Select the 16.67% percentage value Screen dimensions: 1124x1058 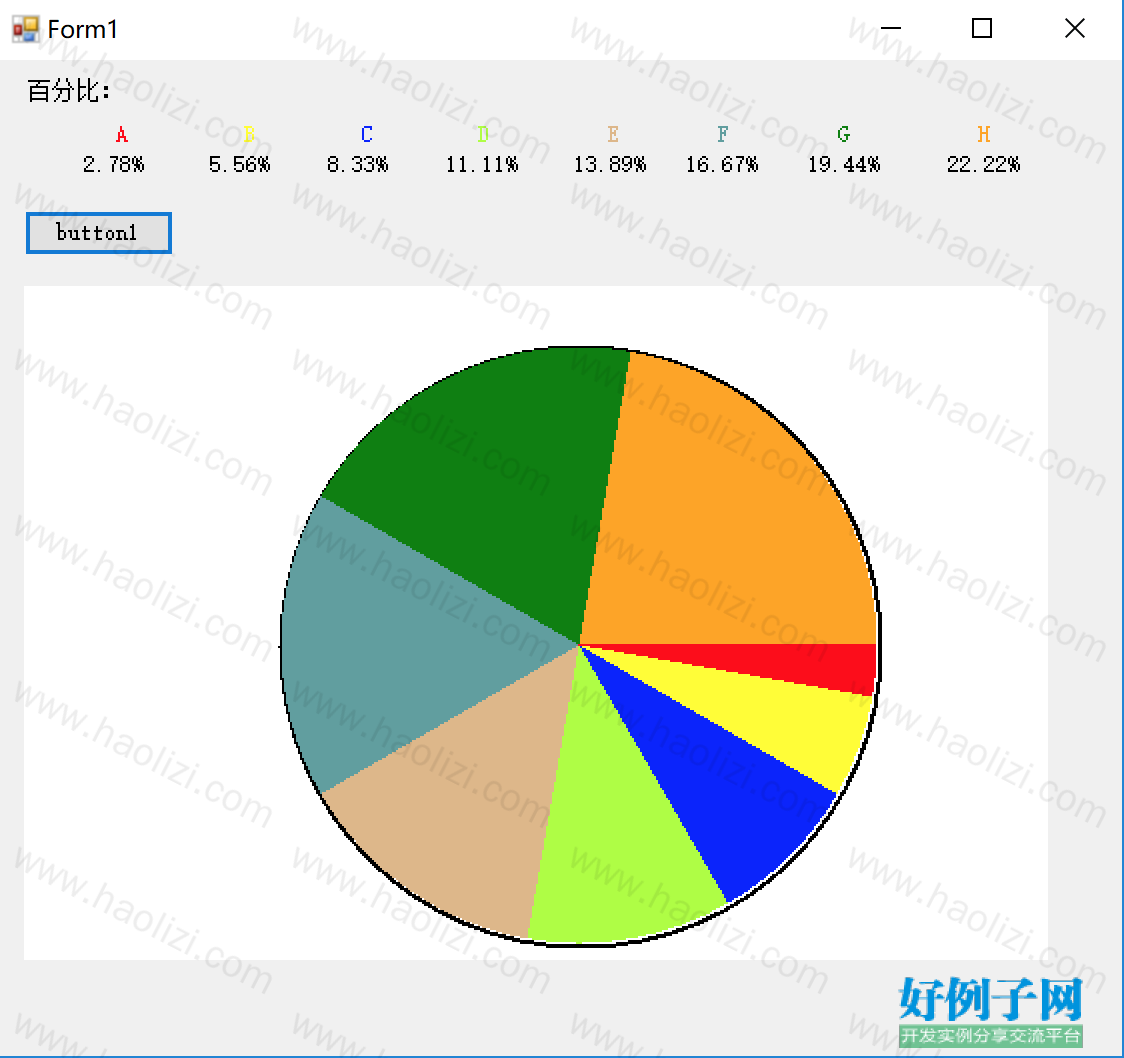(x=722, y=165)
